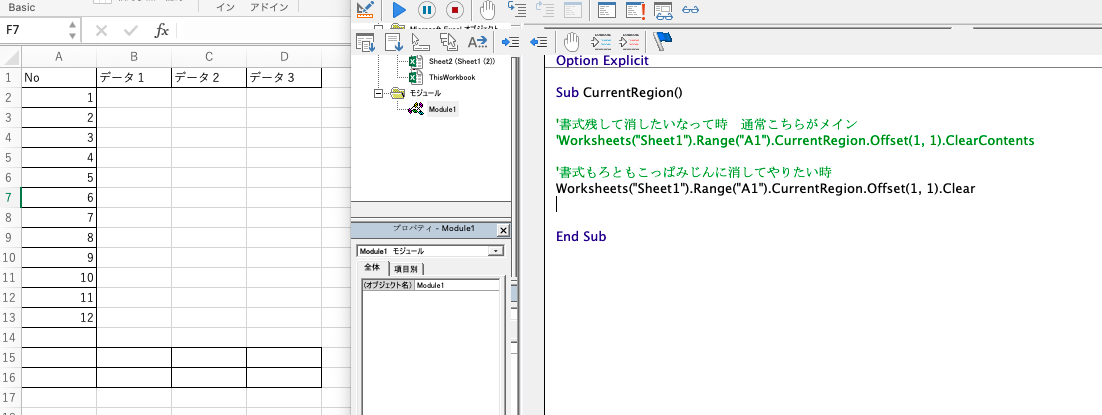Click the Quick Watch glasses icon
This screenshot has height=415, width=1102.
pyautogui.click(x=691, y=10)
